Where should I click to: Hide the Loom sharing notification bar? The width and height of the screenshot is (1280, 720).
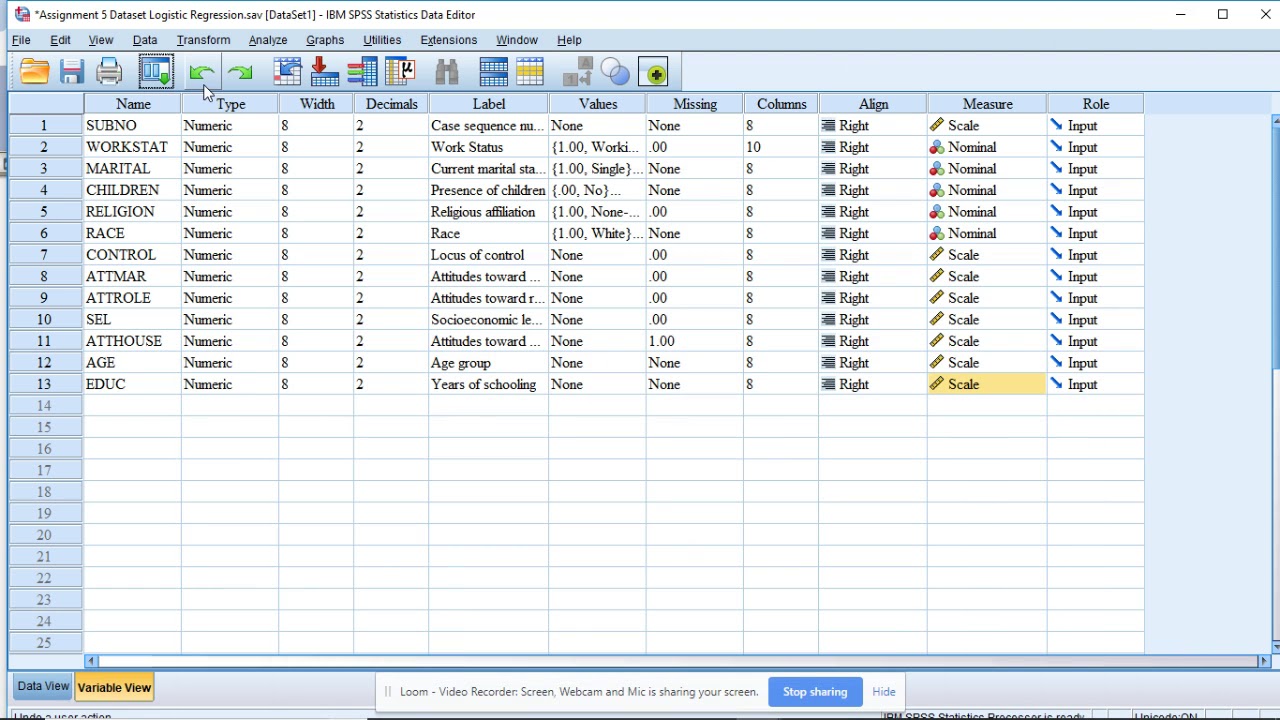884,692
